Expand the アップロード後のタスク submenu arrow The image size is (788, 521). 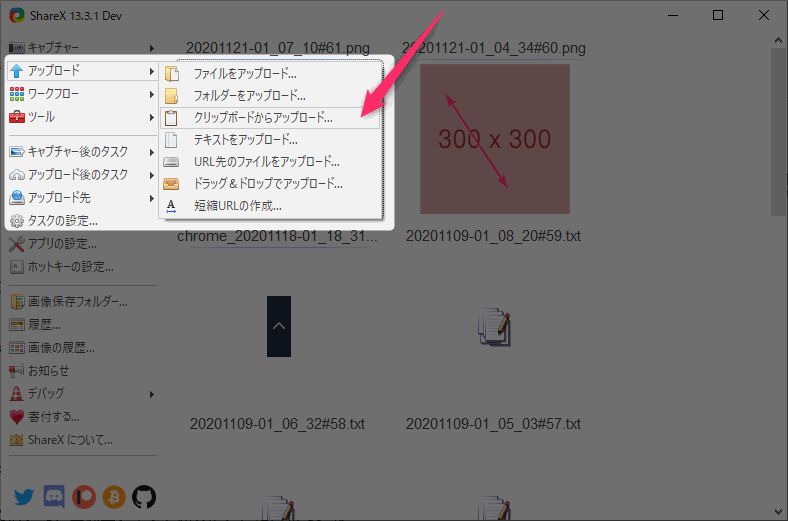click(151, 175)
